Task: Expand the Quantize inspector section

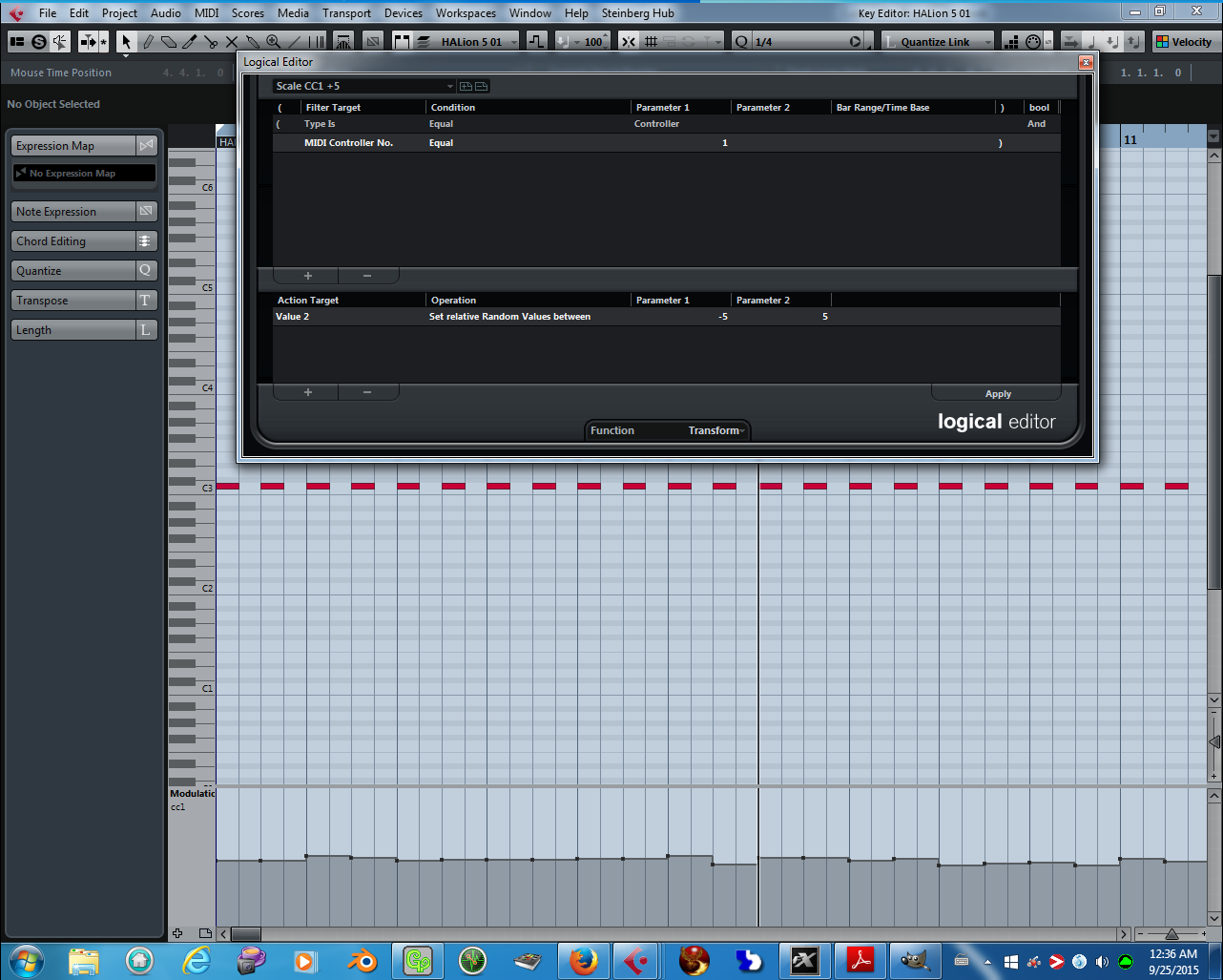Action: pyautogui.click(x=84, y=271)
